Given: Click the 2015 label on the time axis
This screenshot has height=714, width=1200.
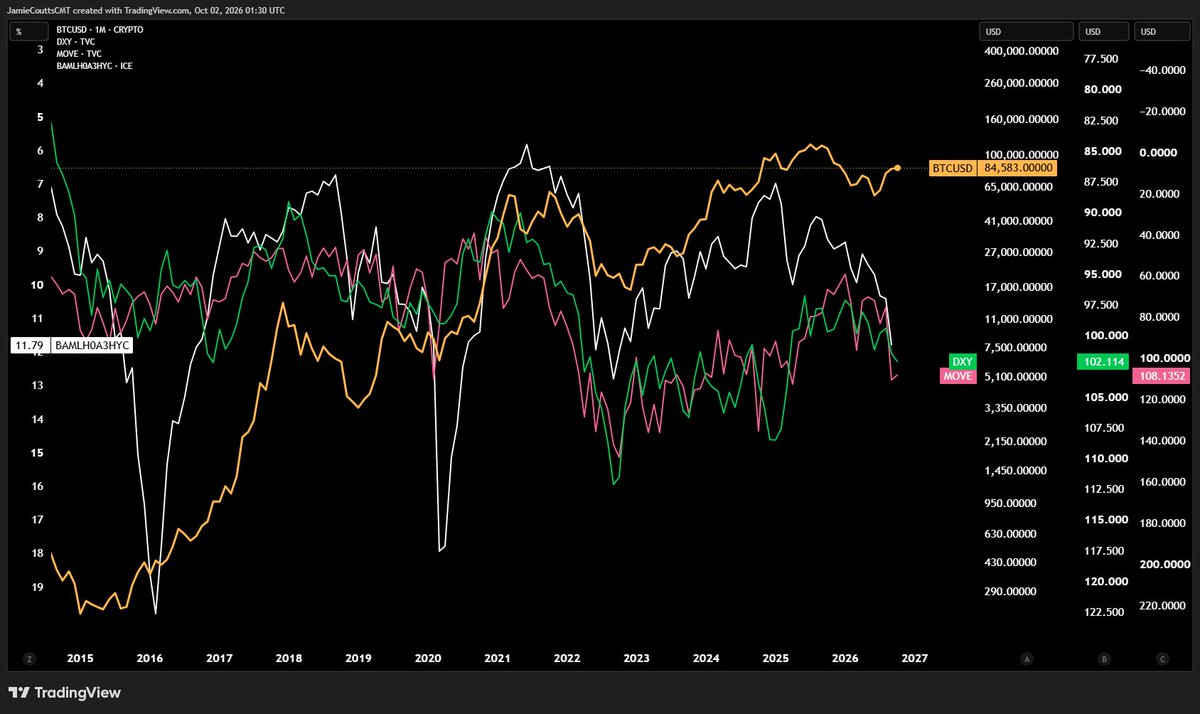Looking at the screenshot, I should click(x=79, y=658).
